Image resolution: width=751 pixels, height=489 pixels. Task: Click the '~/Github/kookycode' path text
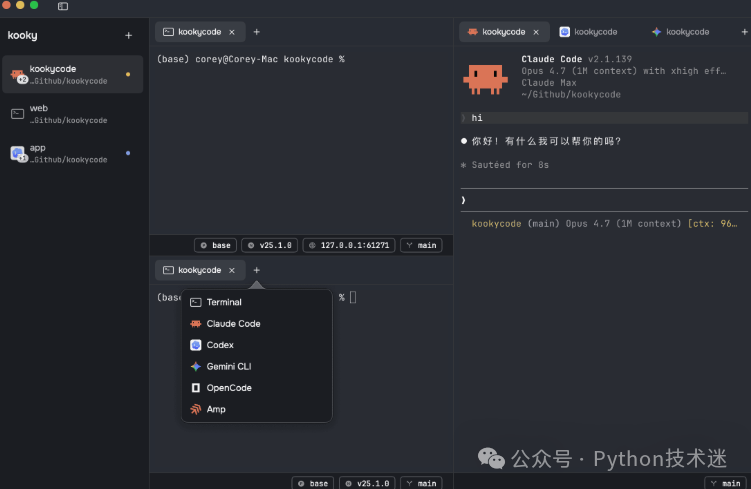point(571,95)
